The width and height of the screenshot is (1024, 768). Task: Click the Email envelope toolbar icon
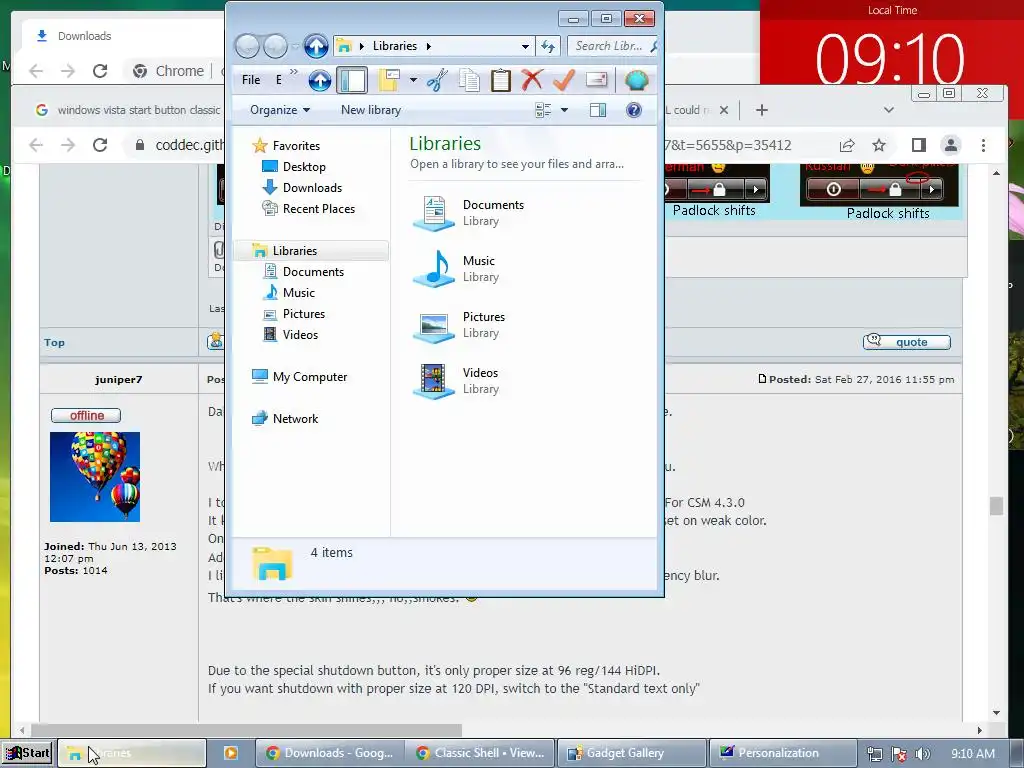point(596,80)
